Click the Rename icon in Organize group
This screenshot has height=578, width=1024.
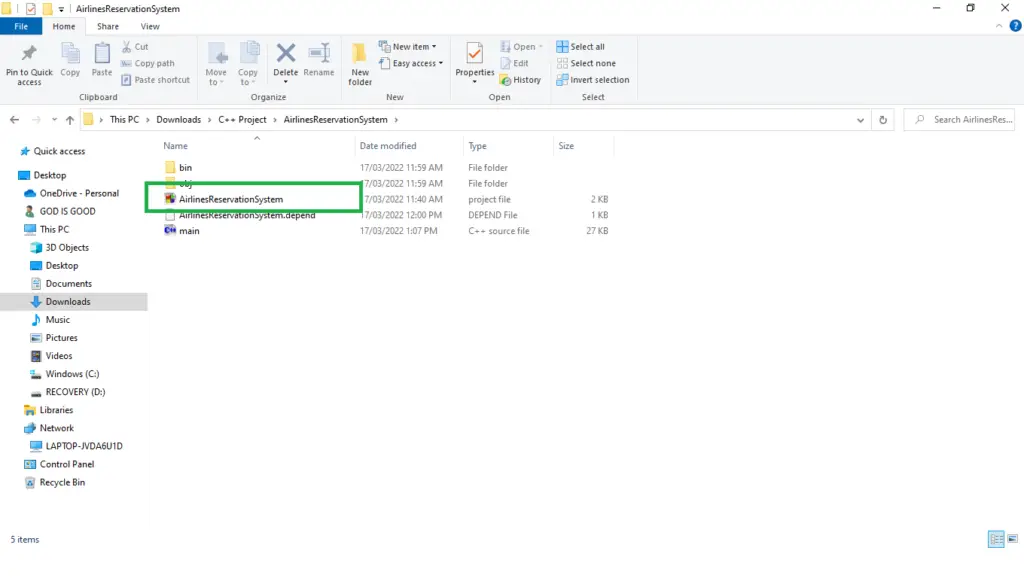[x=319, y=57]
